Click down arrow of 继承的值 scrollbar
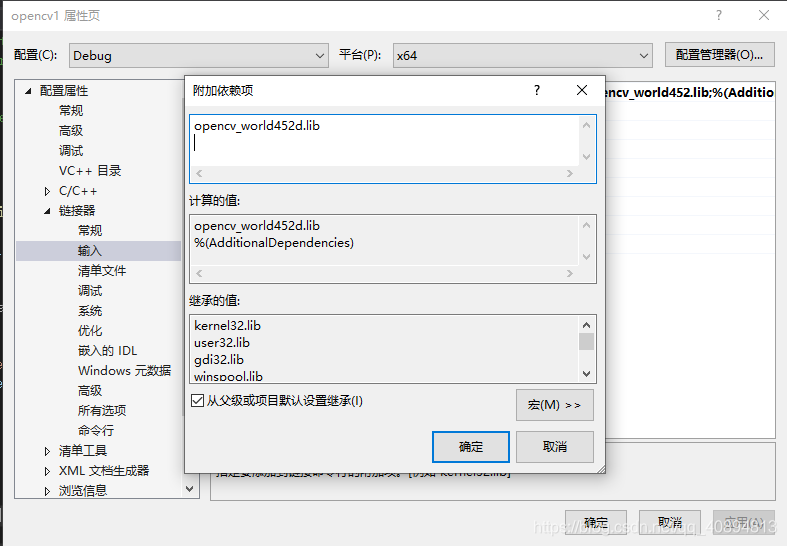This screenshot has width=787, height=546. 586,374
